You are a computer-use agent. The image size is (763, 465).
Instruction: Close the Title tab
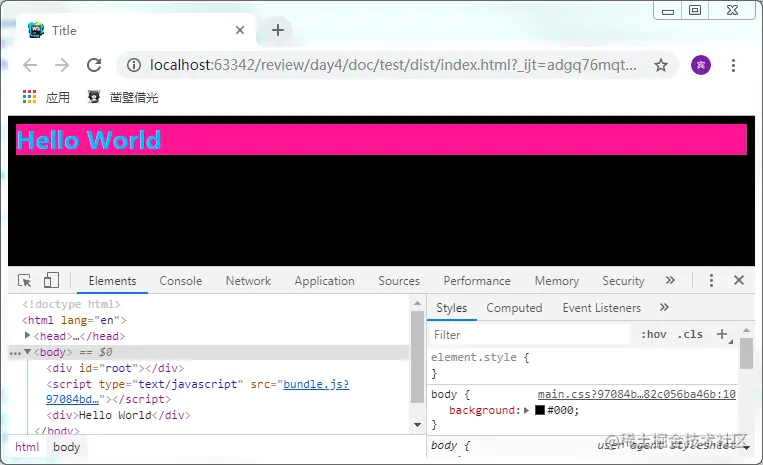pyautogui.click(x=240, y=30)
